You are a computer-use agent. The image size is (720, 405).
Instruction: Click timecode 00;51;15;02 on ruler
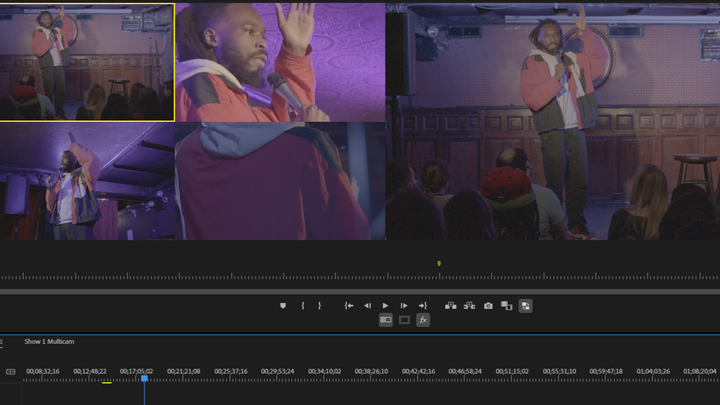[x=512, y=371]
